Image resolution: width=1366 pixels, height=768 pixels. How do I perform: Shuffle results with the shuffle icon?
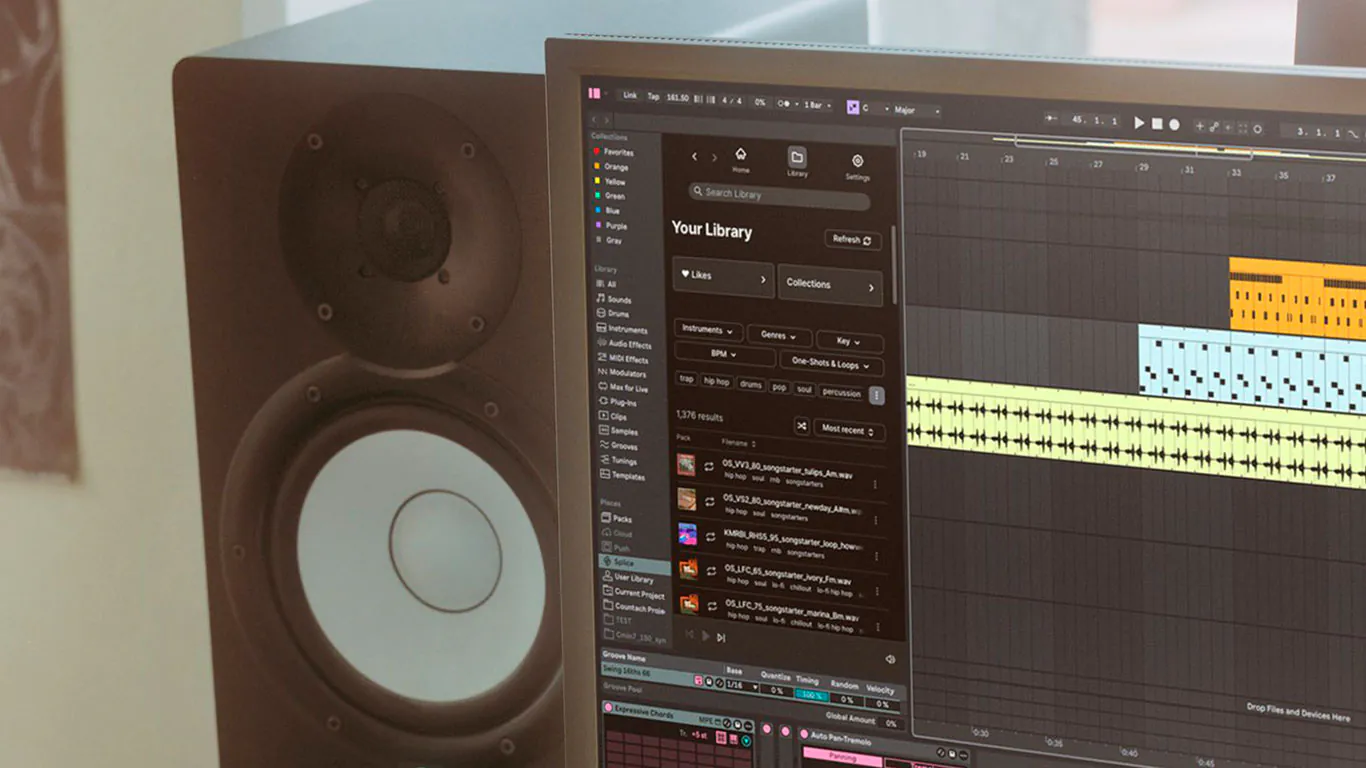click(x=801, y=427)
